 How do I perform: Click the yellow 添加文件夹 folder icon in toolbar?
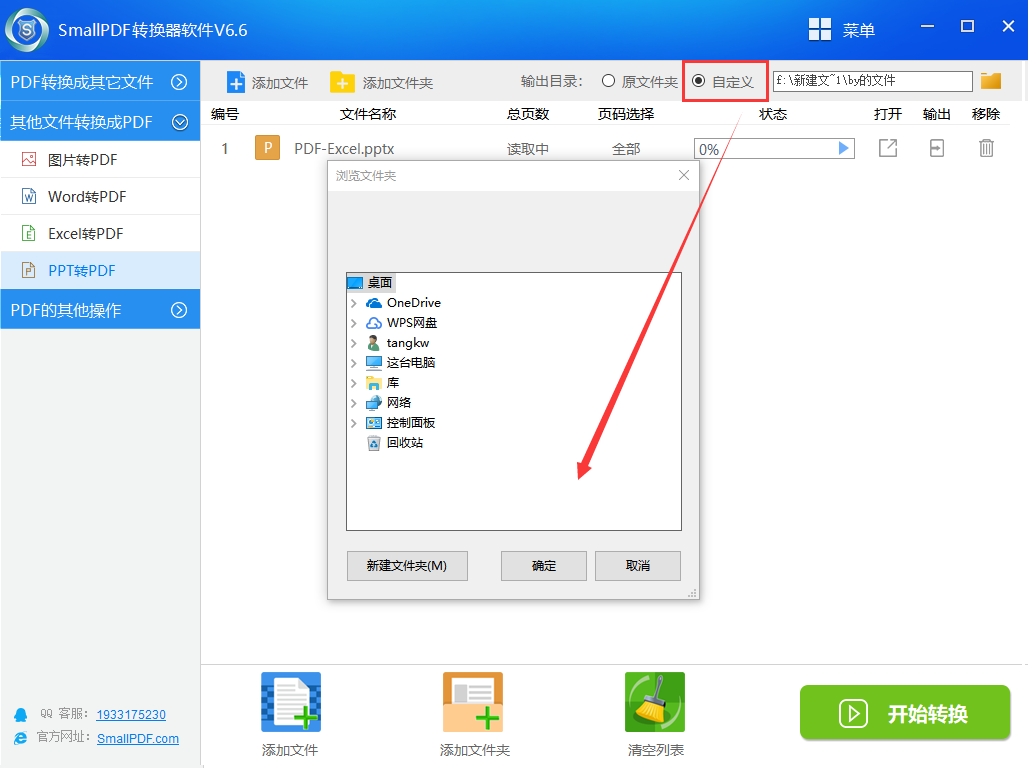[342, 82]
